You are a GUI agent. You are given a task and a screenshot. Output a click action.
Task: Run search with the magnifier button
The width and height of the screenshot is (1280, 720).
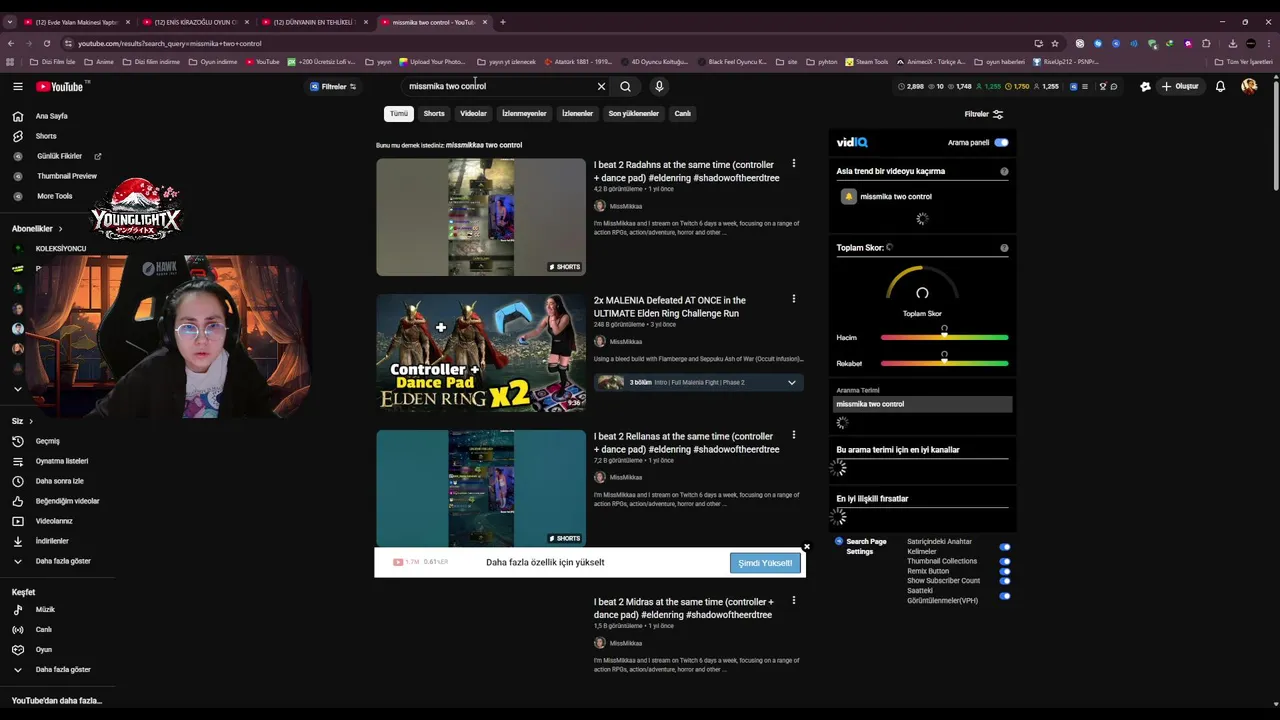pos(625,87)
